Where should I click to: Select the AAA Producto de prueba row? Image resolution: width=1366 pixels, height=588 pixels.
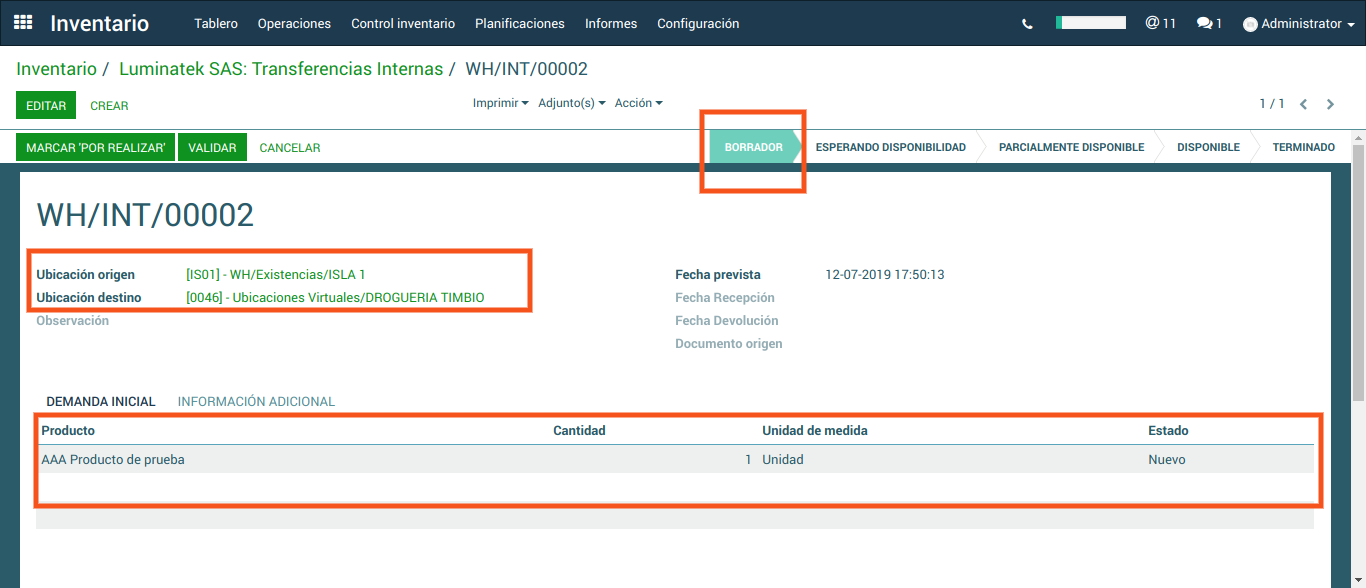point(113,460)
